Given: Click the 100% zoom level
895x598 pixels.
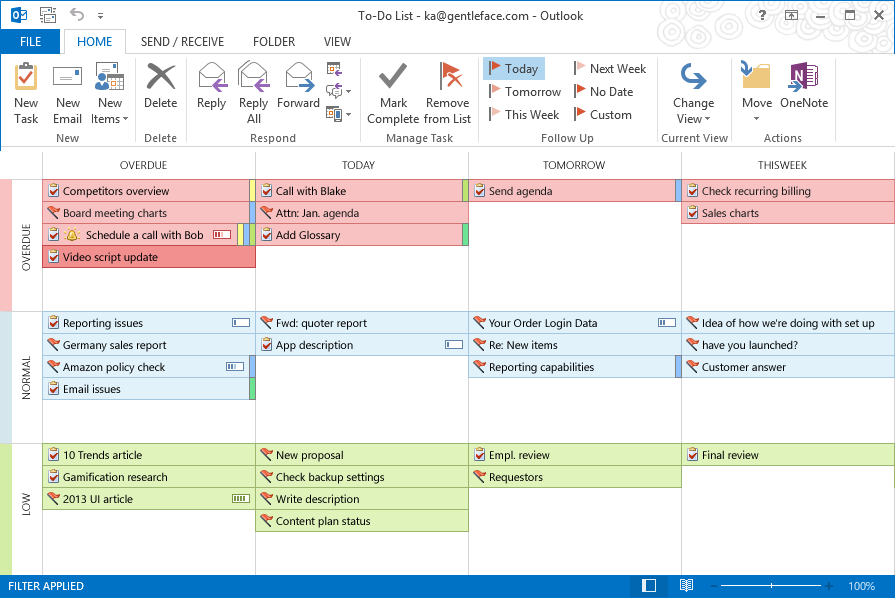Looking at the screenshot, I should (x=861, y=586).
